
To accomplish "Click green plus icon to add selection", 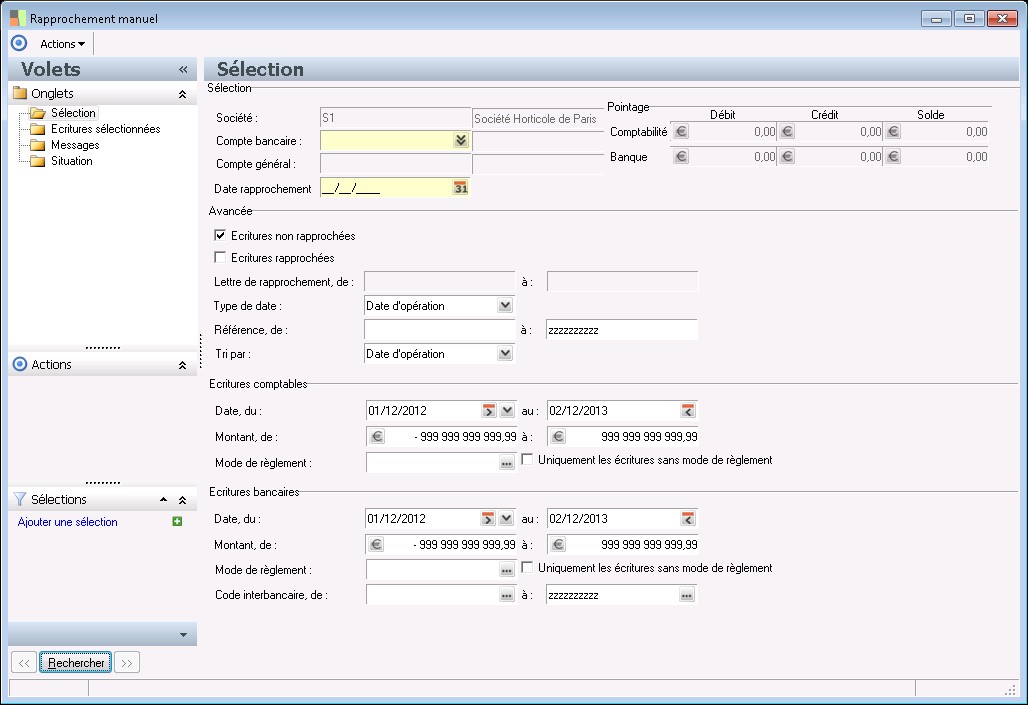I will click(177, 522).
